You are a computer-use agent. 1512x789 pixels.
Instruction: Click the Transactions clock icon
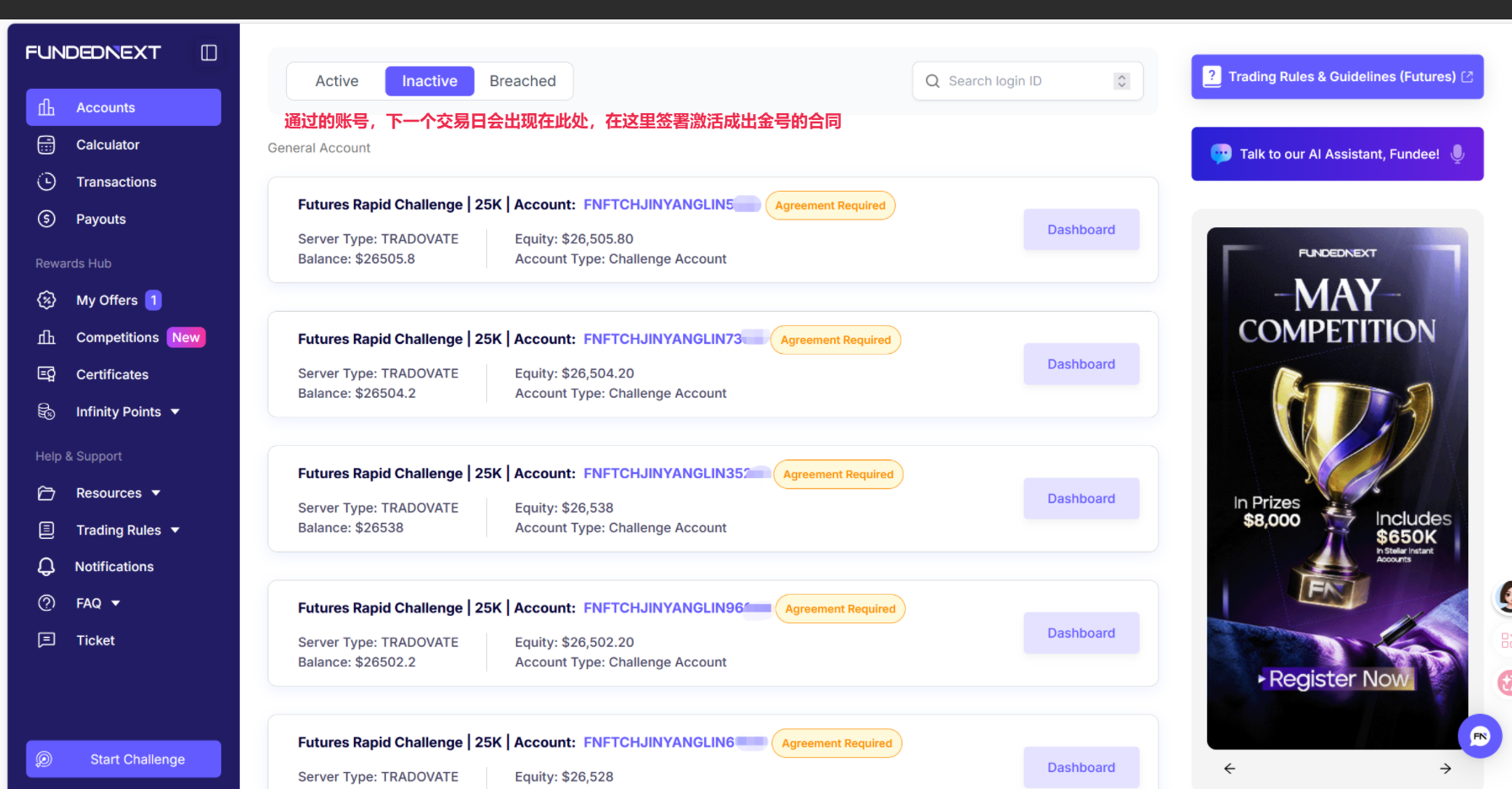[x=46, y=182]
